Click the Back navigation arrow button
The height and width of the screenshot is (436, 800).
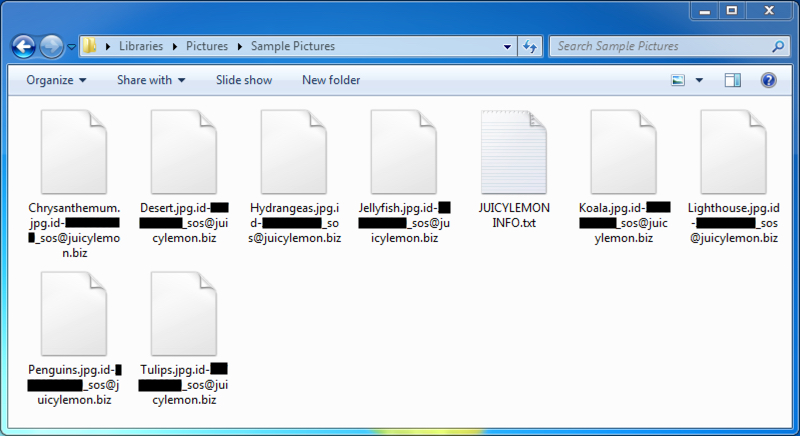24,46
